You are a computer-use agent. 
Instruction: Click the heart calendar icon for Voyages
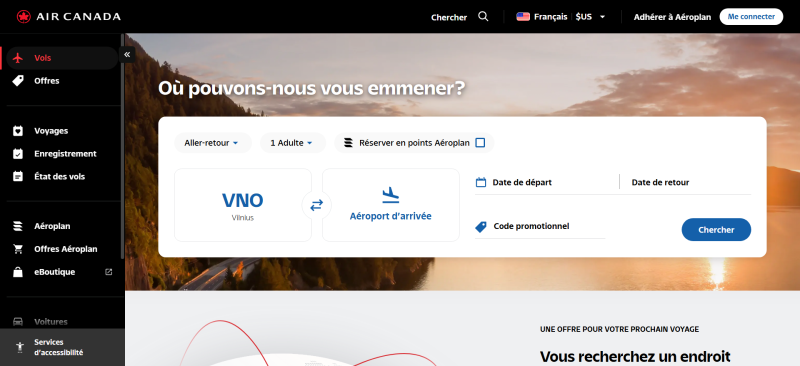tap(18, 131)
